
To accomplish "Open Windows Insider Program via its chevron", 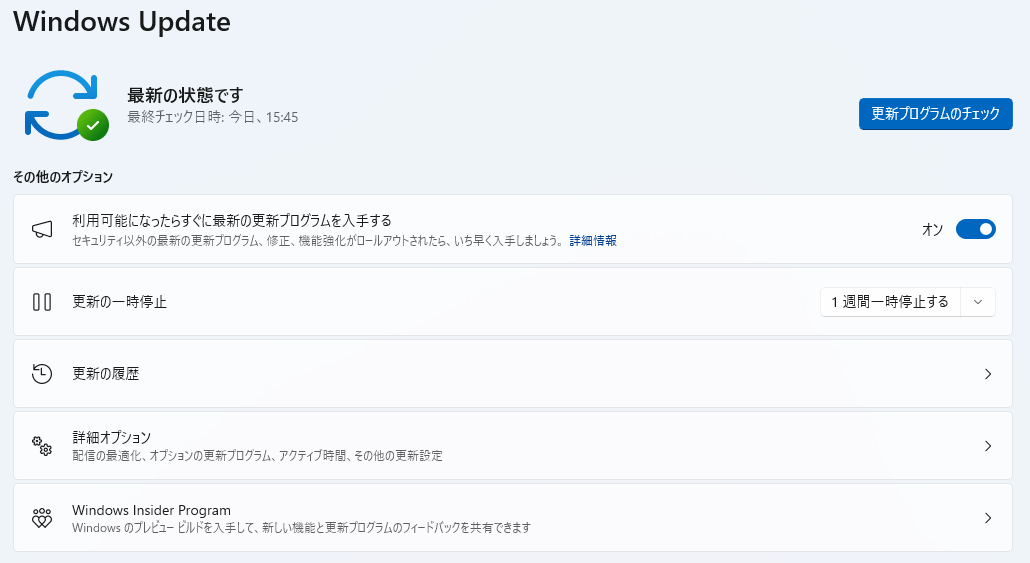I will click(988, 518).
